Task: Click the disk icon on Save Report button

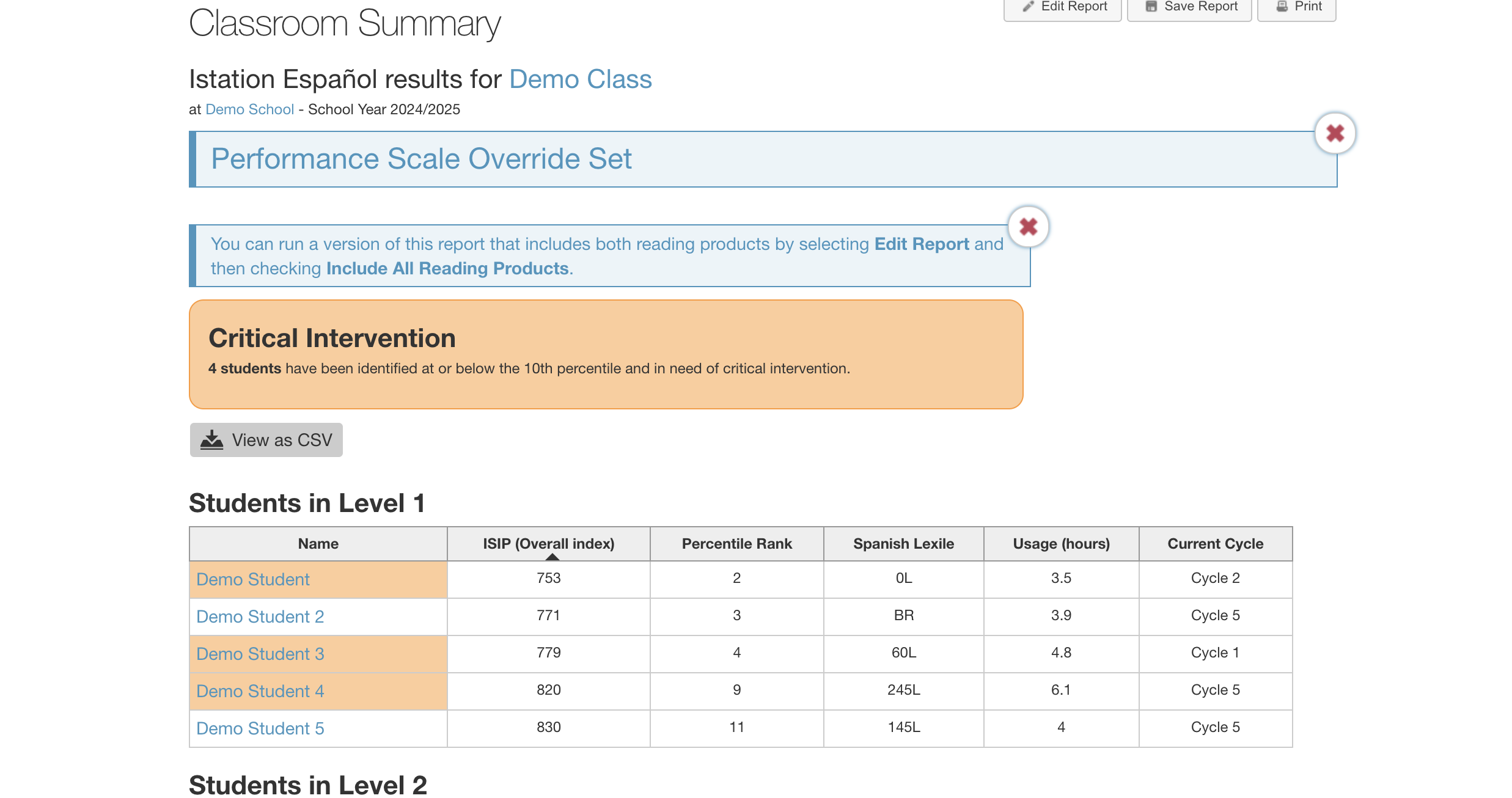Action: click(1152, 5)
